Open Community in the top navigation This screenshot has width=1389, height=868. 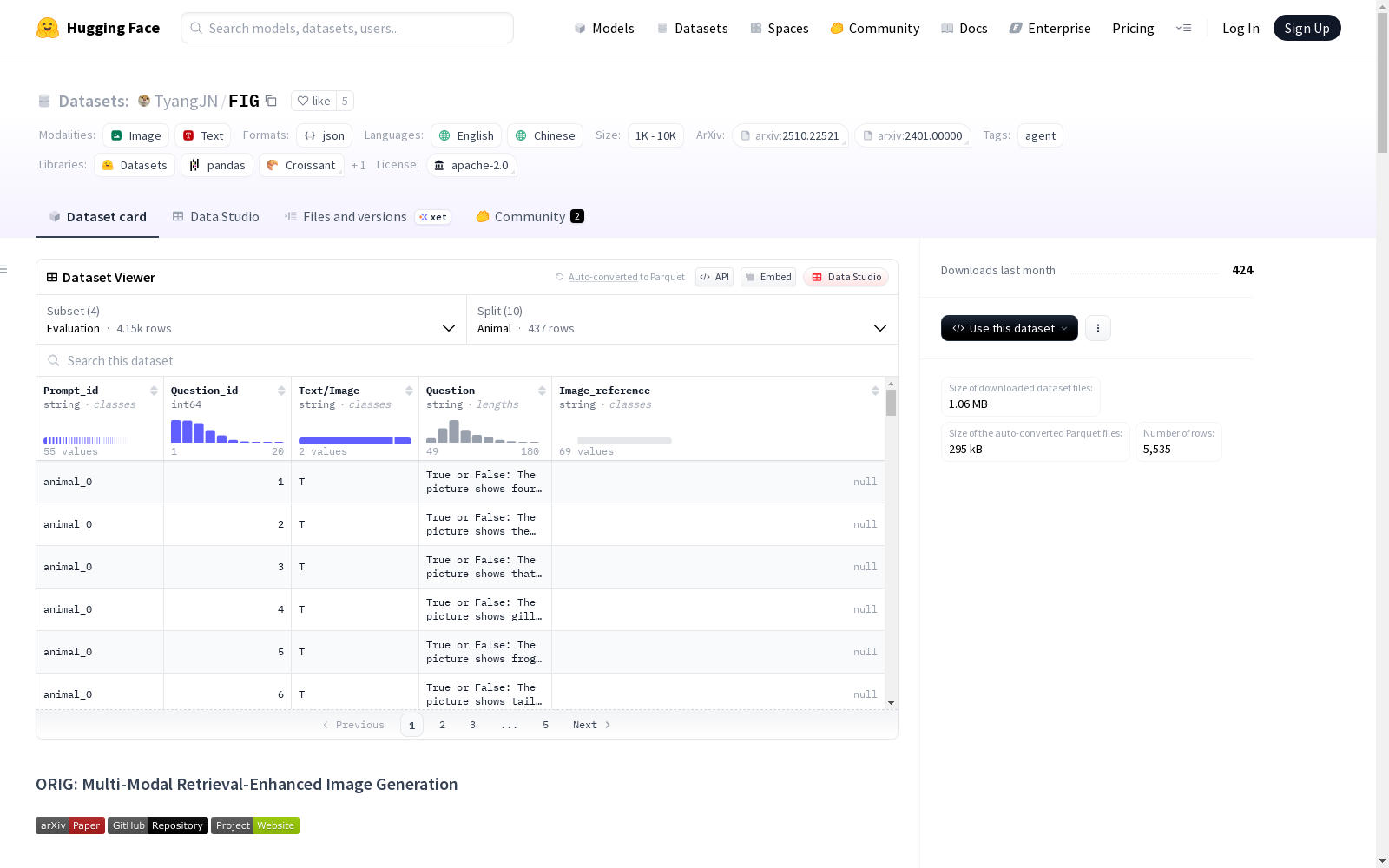(875, 28)
